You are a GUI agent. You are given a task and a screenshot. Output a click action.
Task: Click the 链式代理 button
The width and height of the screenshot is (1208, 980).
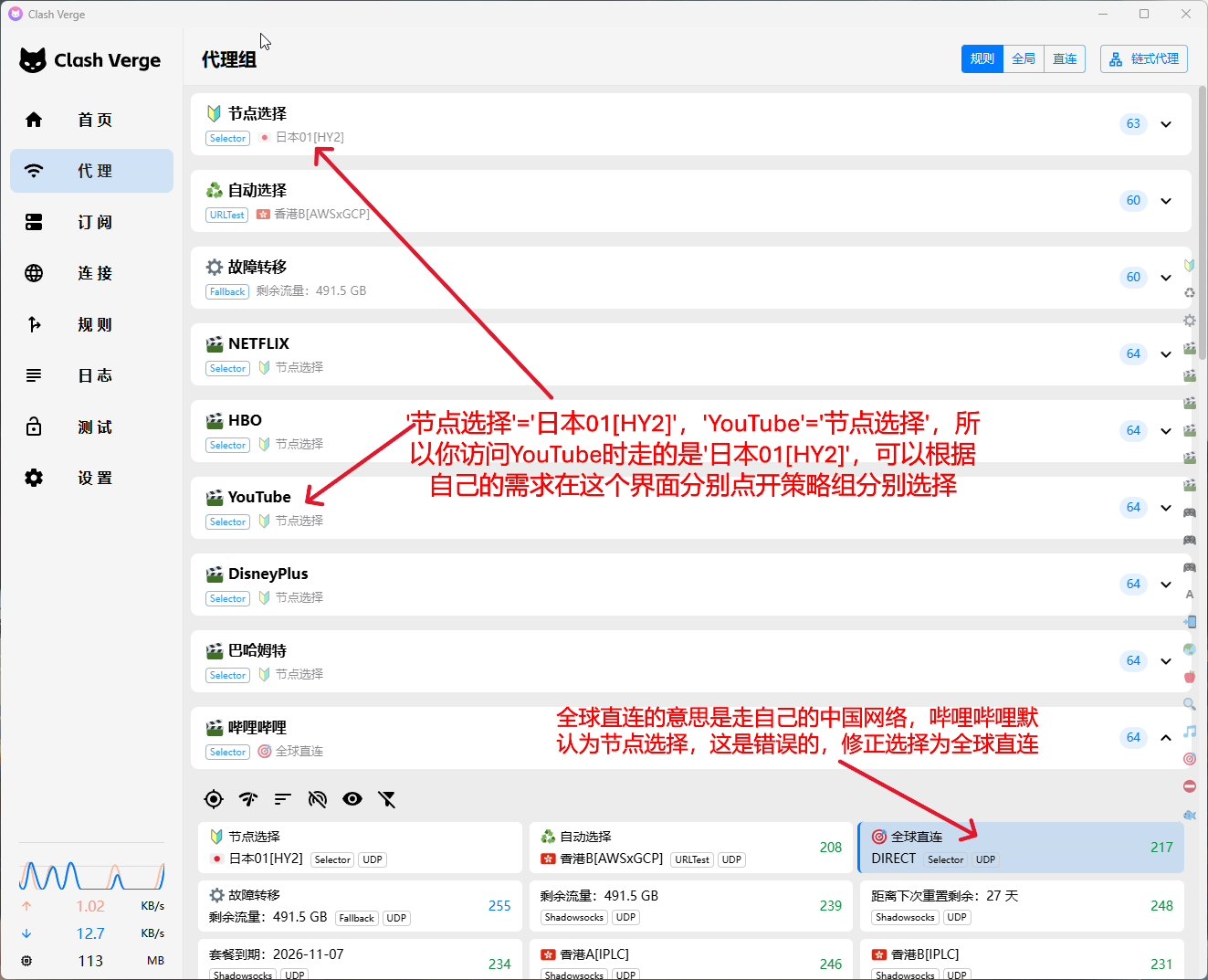pos(1144,58)
